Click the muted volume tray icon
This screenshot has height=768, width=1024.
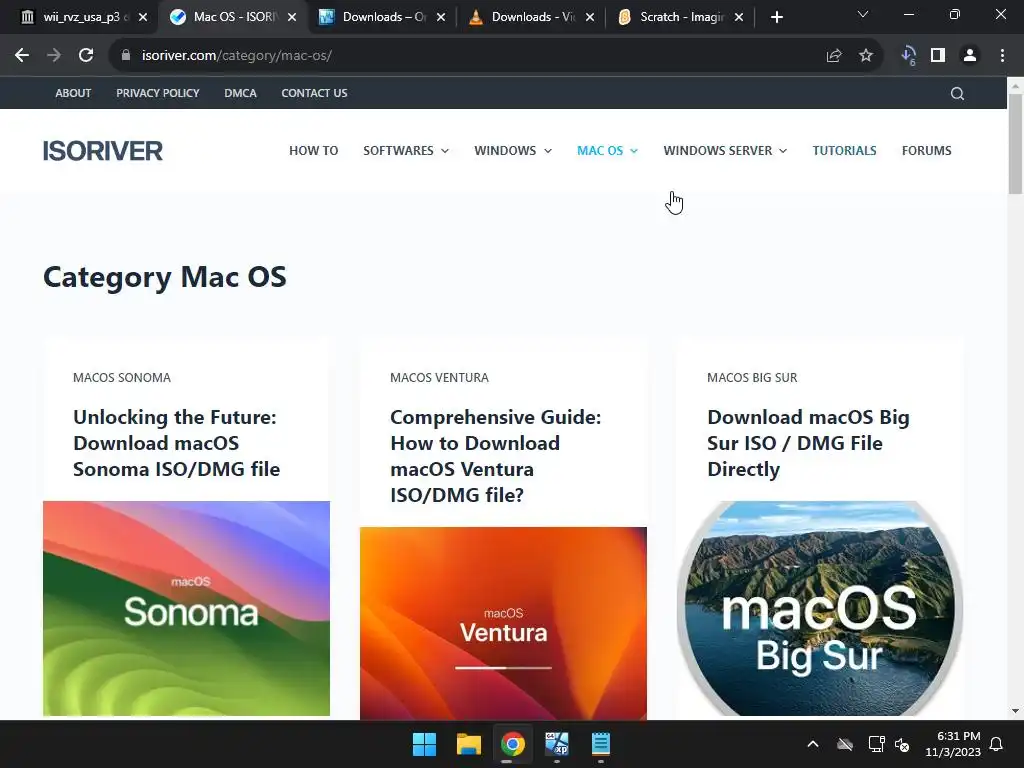click(902, 744)
